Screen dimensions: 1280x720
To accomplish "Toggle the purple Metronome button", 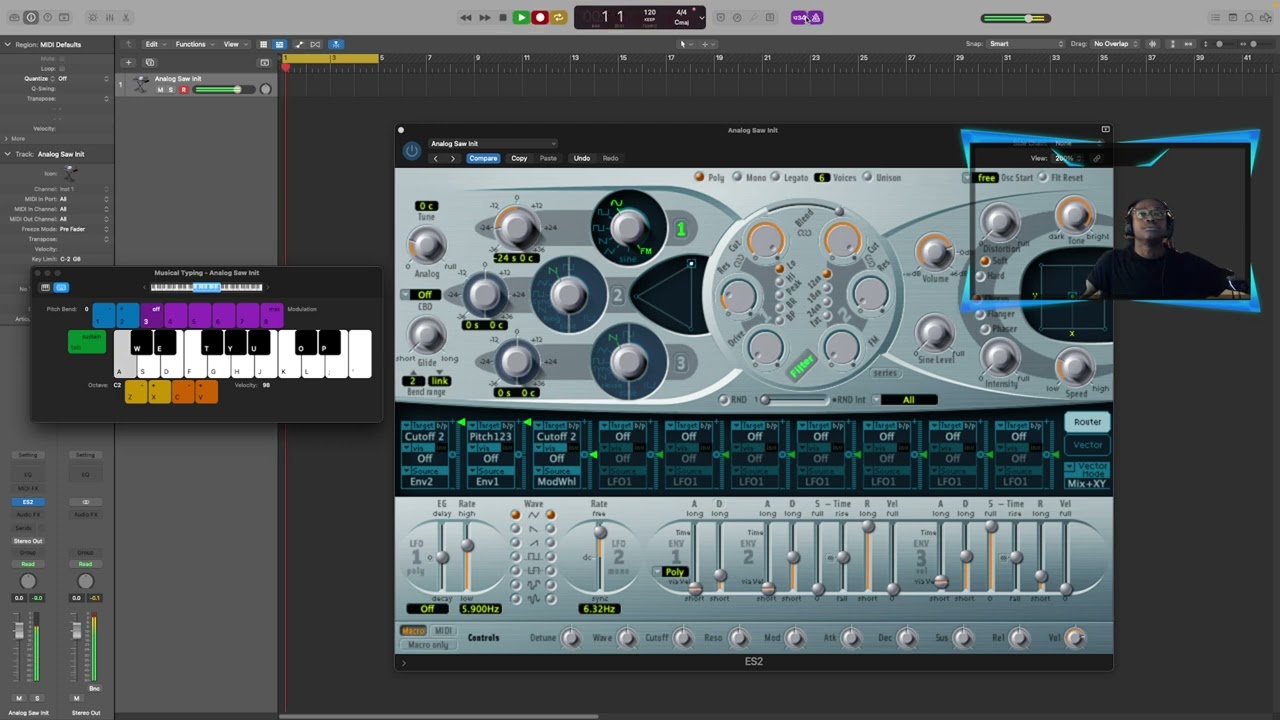I will [815, 17].
